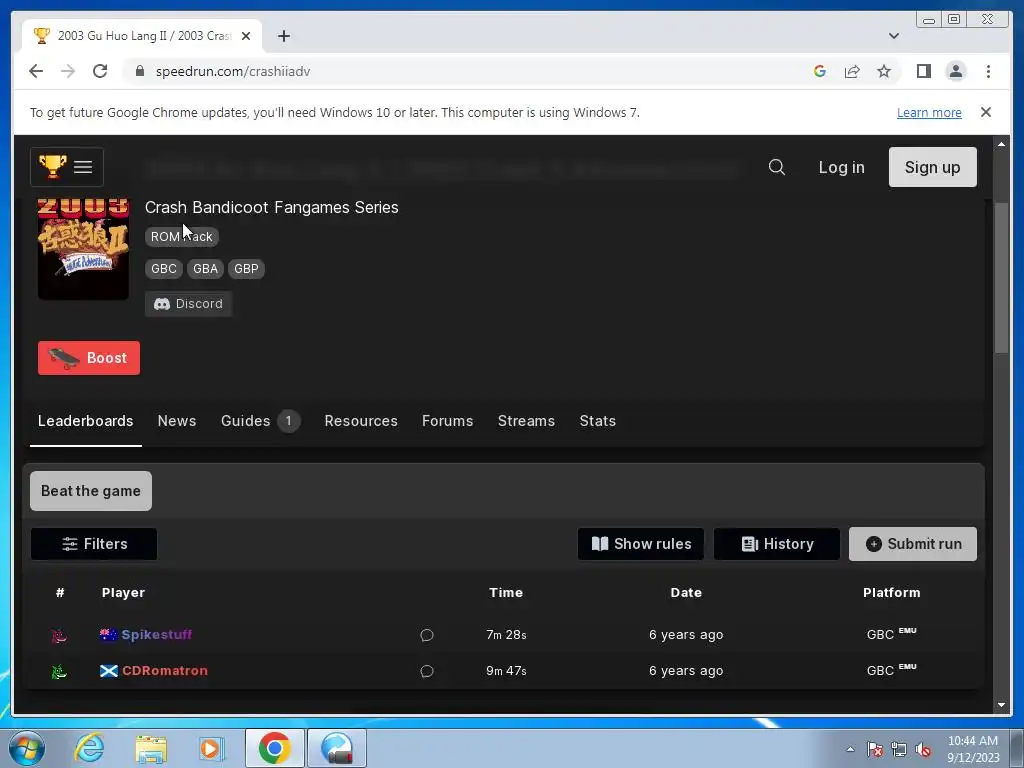Open the Filters options
This screenshot has width=1024, height=768.
tap(93, 544)
